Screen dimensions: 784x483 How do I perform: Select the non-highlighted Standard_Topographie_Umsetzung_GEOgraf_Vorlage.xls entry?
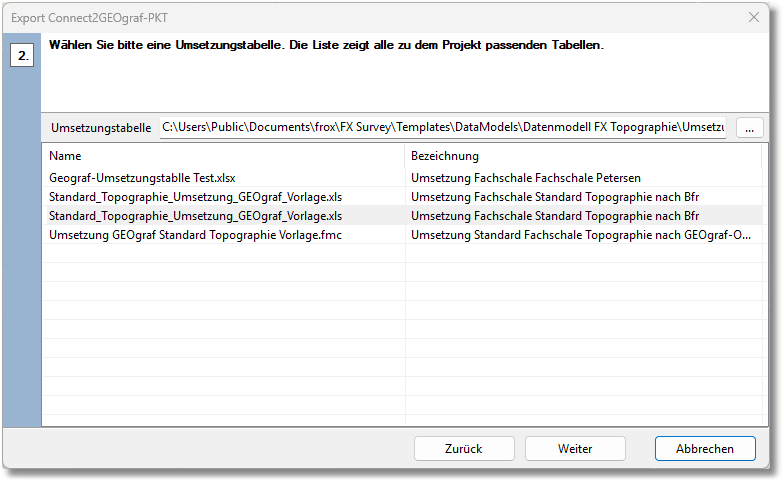195,197
